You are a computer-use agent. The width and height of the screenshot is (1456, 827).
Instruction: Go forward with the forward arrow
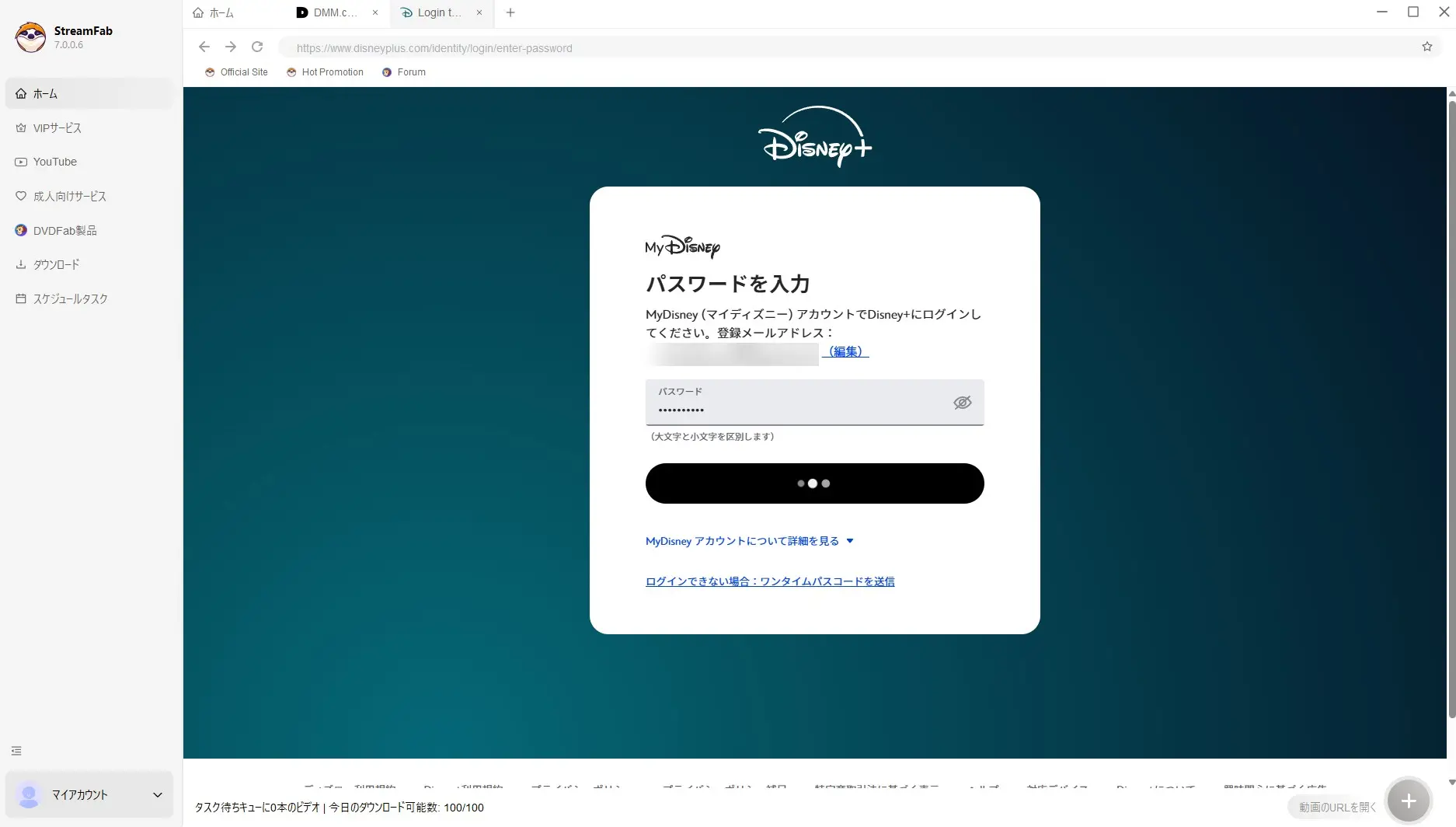coord(231,47)
